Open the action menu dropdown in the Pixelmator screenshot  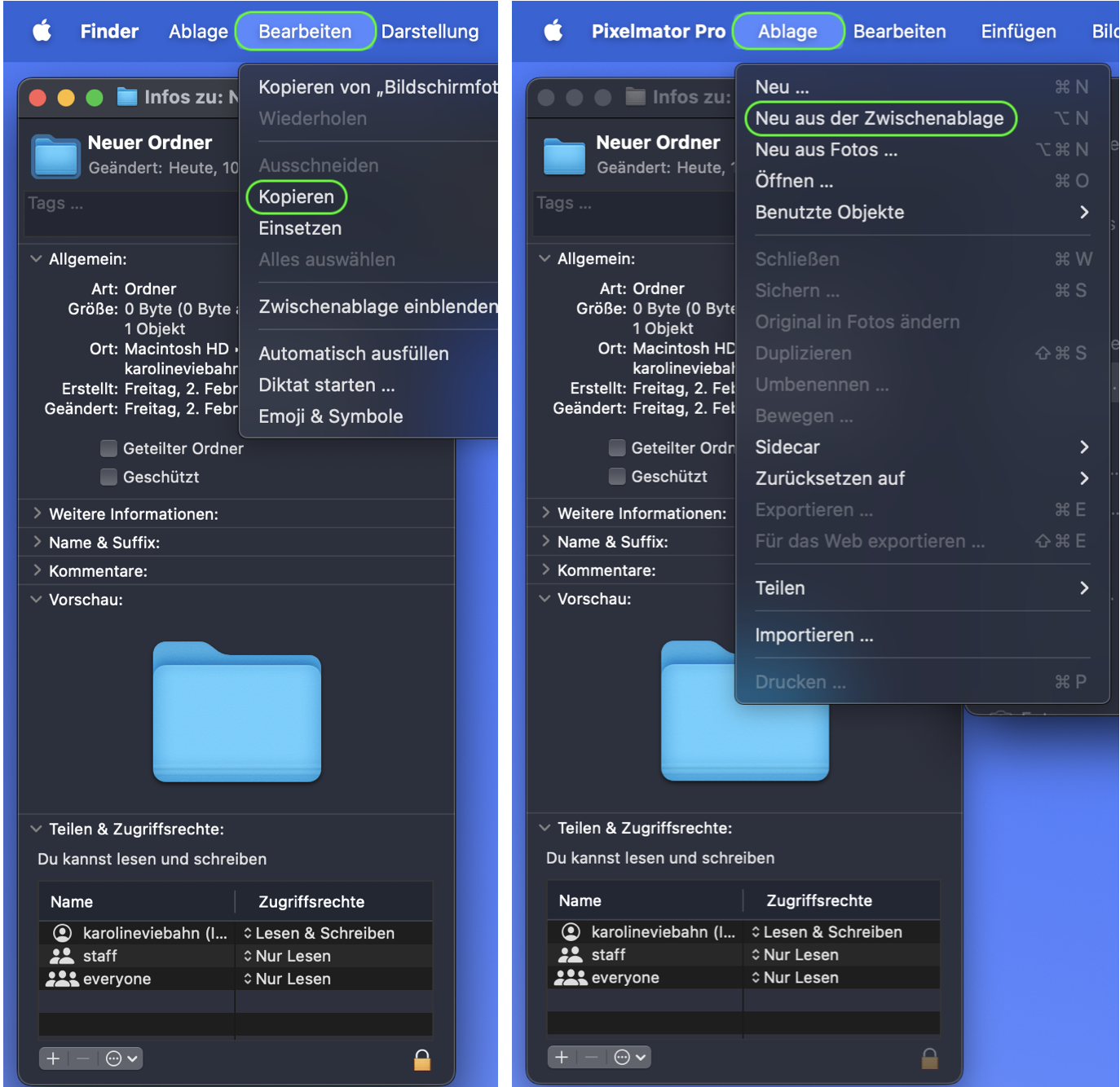pos(630,1057)
